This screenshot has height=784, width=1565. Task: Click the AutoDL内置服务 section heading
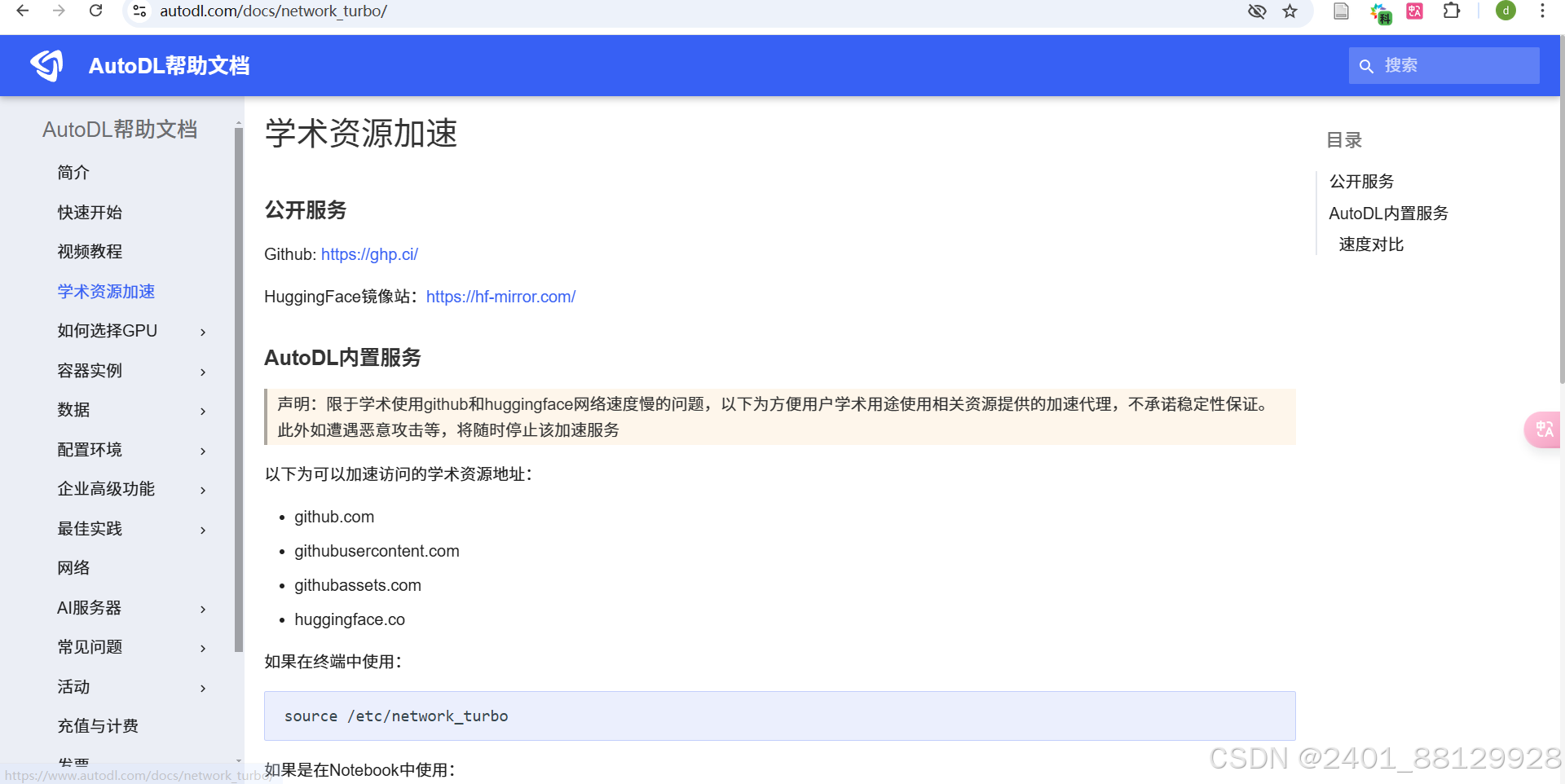[342, 358]
